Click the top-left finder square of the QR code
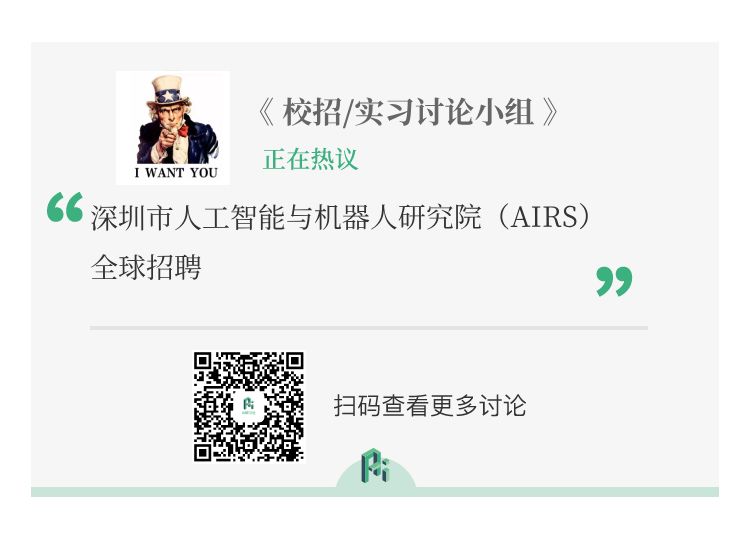750x552 pixels. tap(203, 361)
